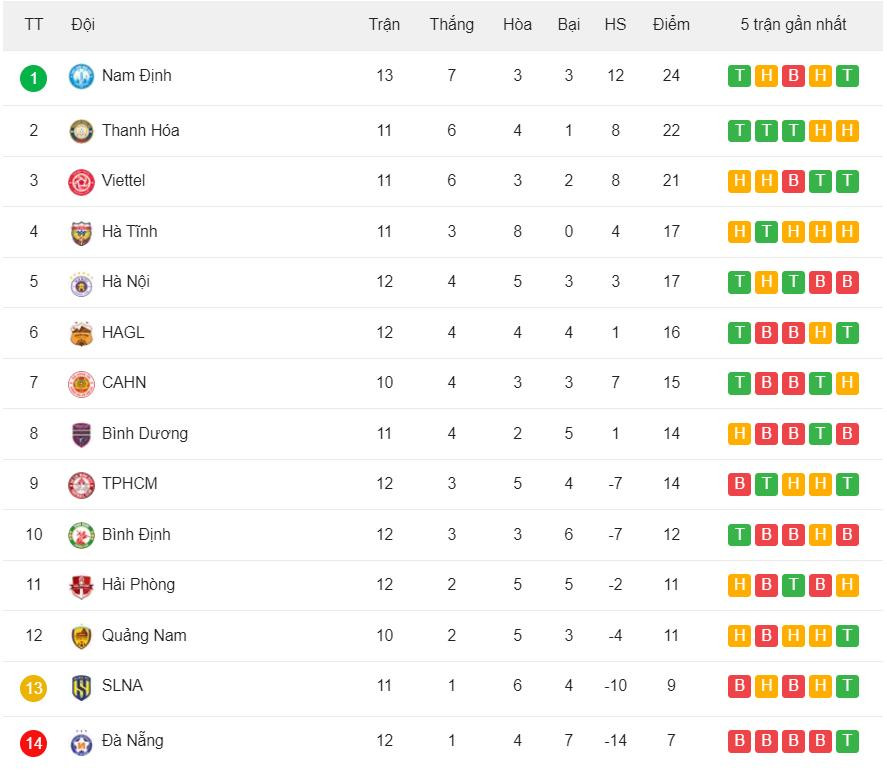Image resolution: width=887 pixels, height=771 pixels.
Task: Click the yellow rank 13 badge
Action: 34,688
